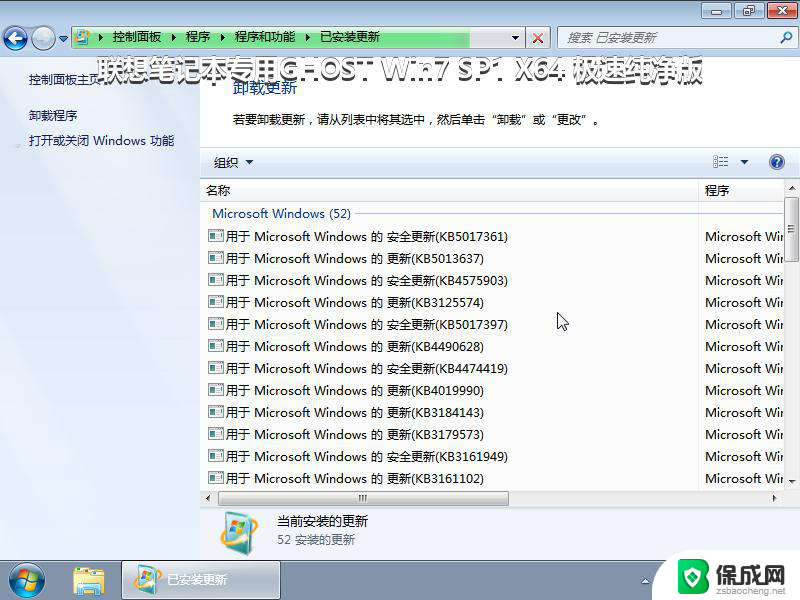Image resolution: width=800 pixels, height=600 pixels.
Task: Select 已安装更新 breadcrumb in address bar
Action: tap(350, 37)
